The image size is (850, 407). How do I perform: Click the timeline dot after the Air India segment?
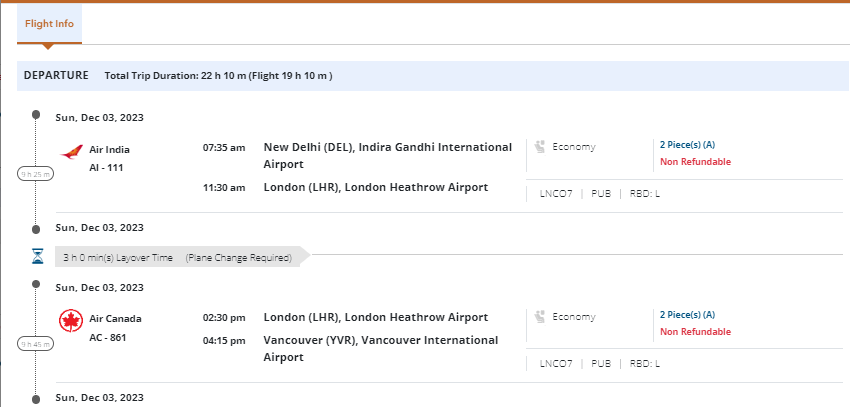point(36,227)
